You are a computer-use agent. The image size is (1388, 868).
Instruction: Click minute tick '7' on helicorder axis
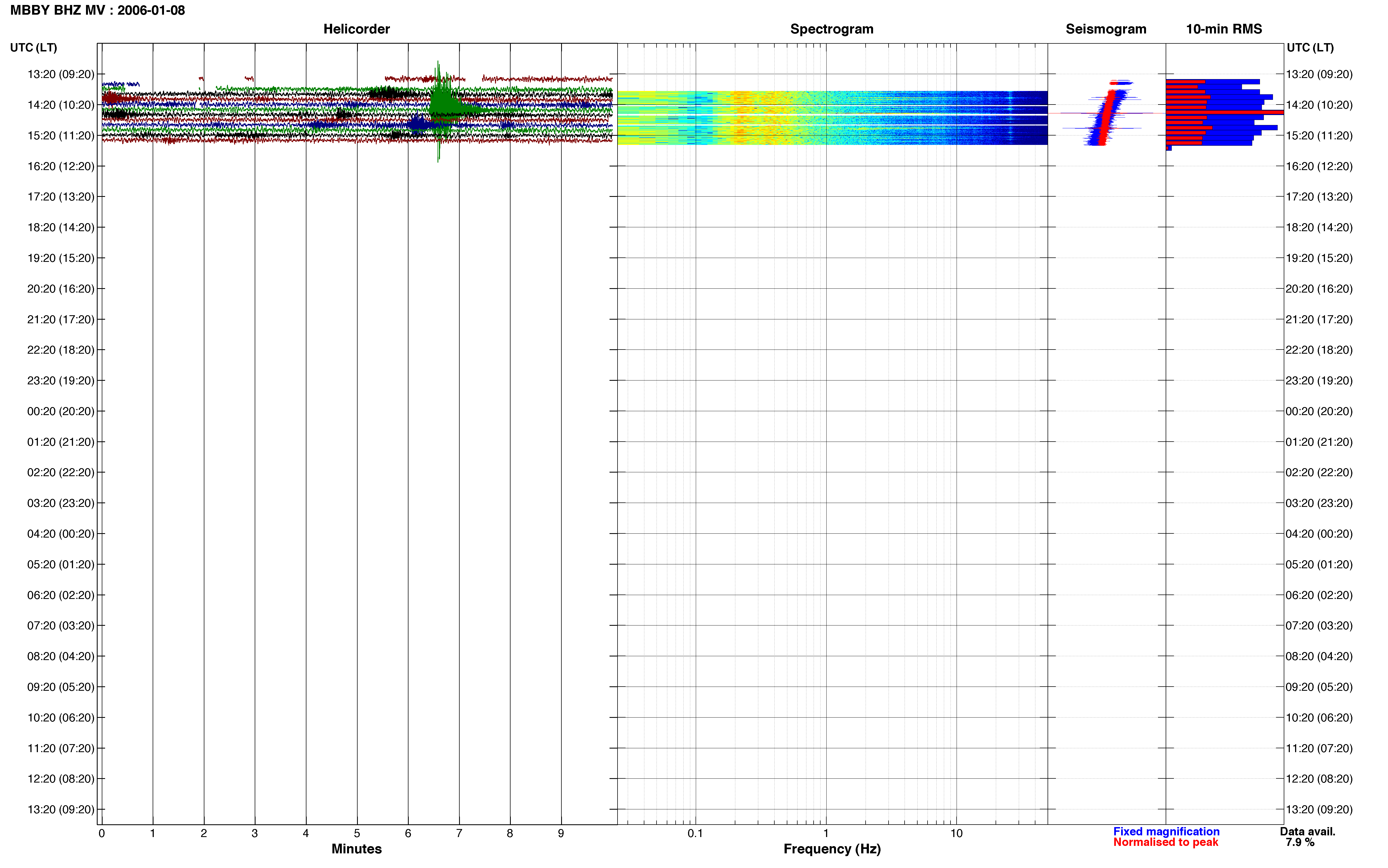459,833
